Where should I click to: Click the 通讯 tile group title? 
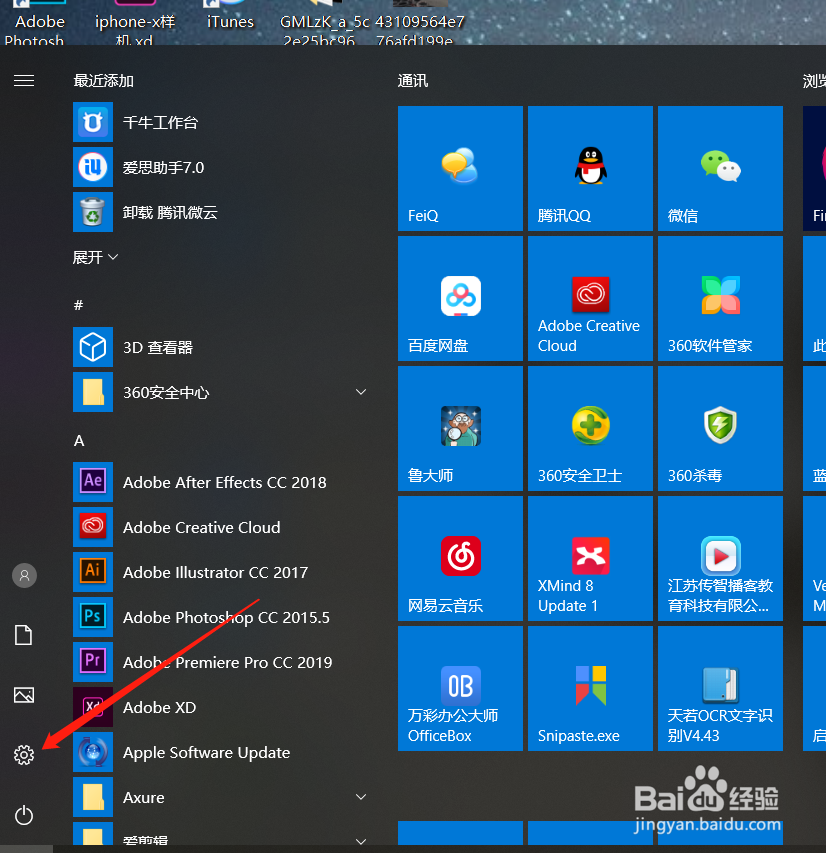412,81
